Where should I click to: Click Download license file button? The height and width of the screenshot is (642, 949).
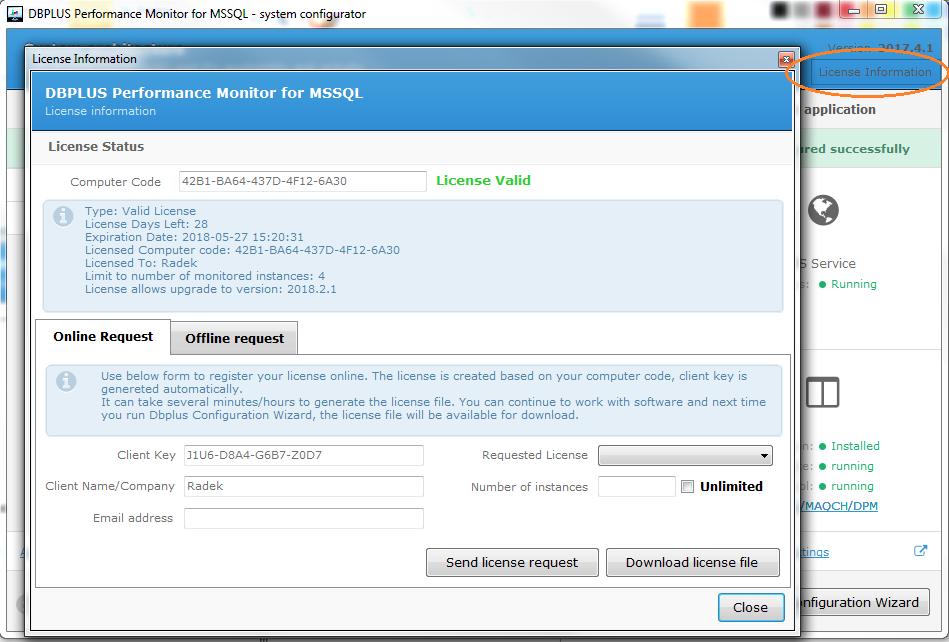pos(692,563)
